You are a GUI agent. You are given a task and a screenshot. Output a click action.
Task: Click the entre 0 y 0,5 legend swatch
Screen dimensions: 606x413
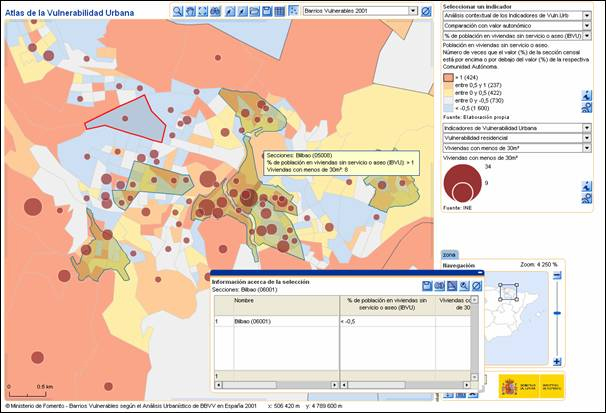(448, 93)
